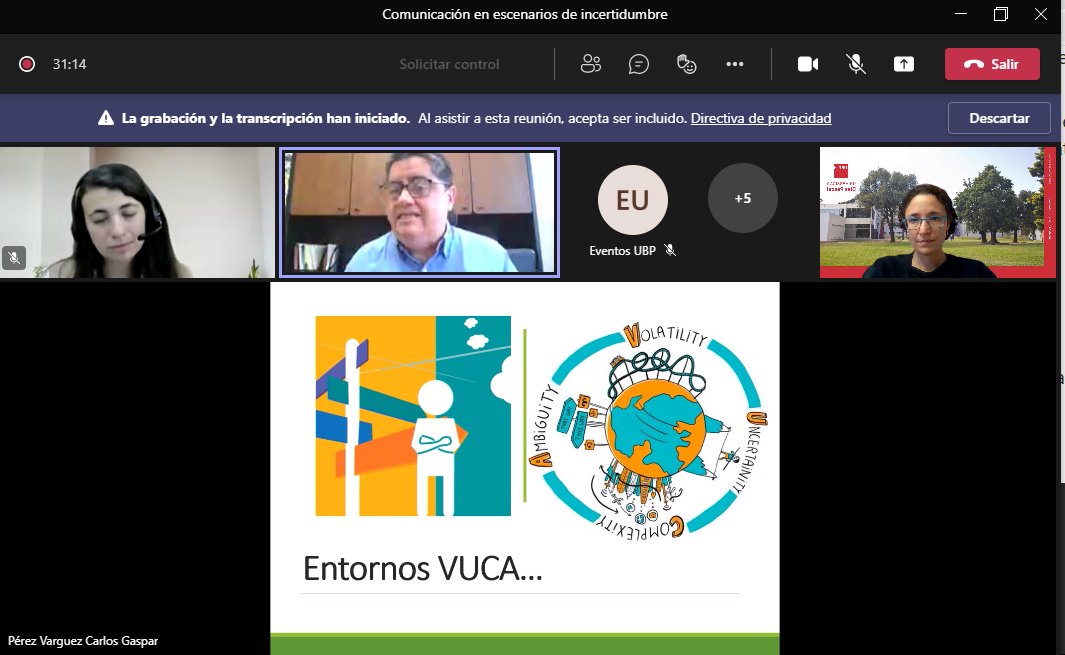The height and width of the screenshot is (655, 1065).
Task: Click the meeting title Comunicación en escenarios de incertidumbre
Action: click(x=525, y=15)
